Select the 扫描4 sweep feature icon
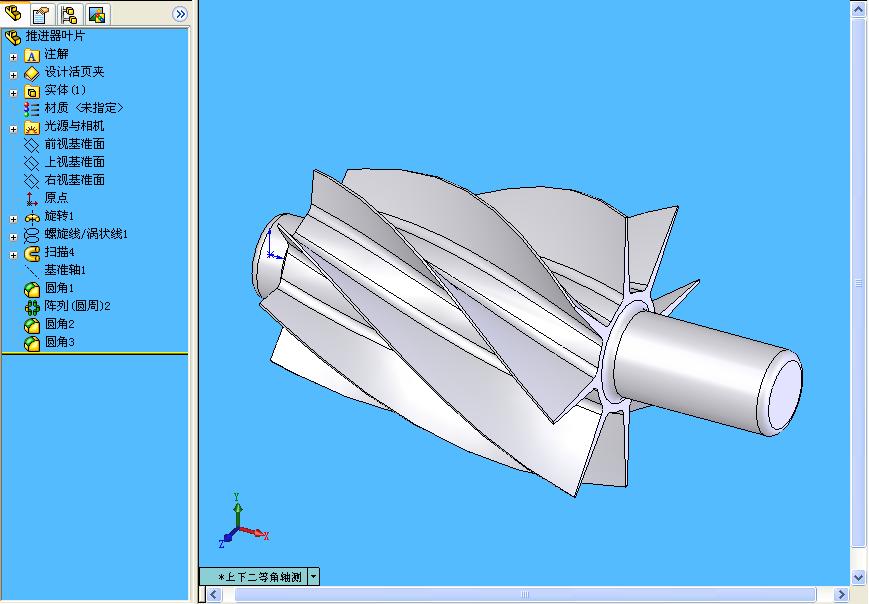The height and width of the screenshot is (604, 869). point(32,253)
